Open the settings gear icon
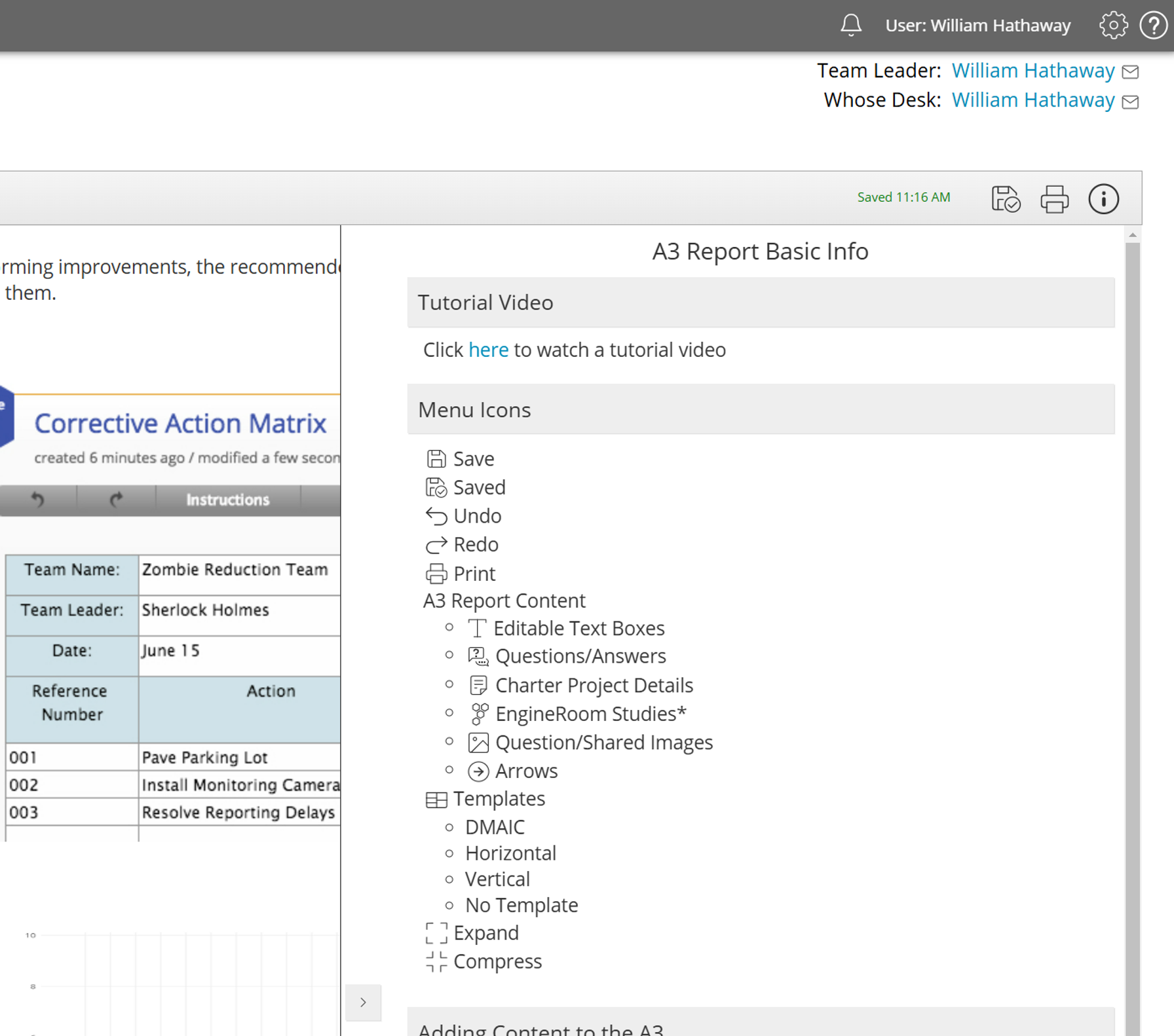 (1113, 26)
